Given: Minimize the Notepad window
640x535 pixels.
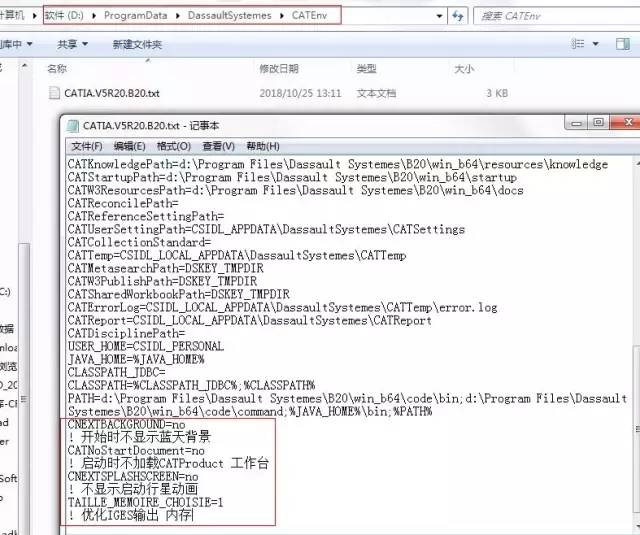Looking at the screenshot, I should [574, 123].
